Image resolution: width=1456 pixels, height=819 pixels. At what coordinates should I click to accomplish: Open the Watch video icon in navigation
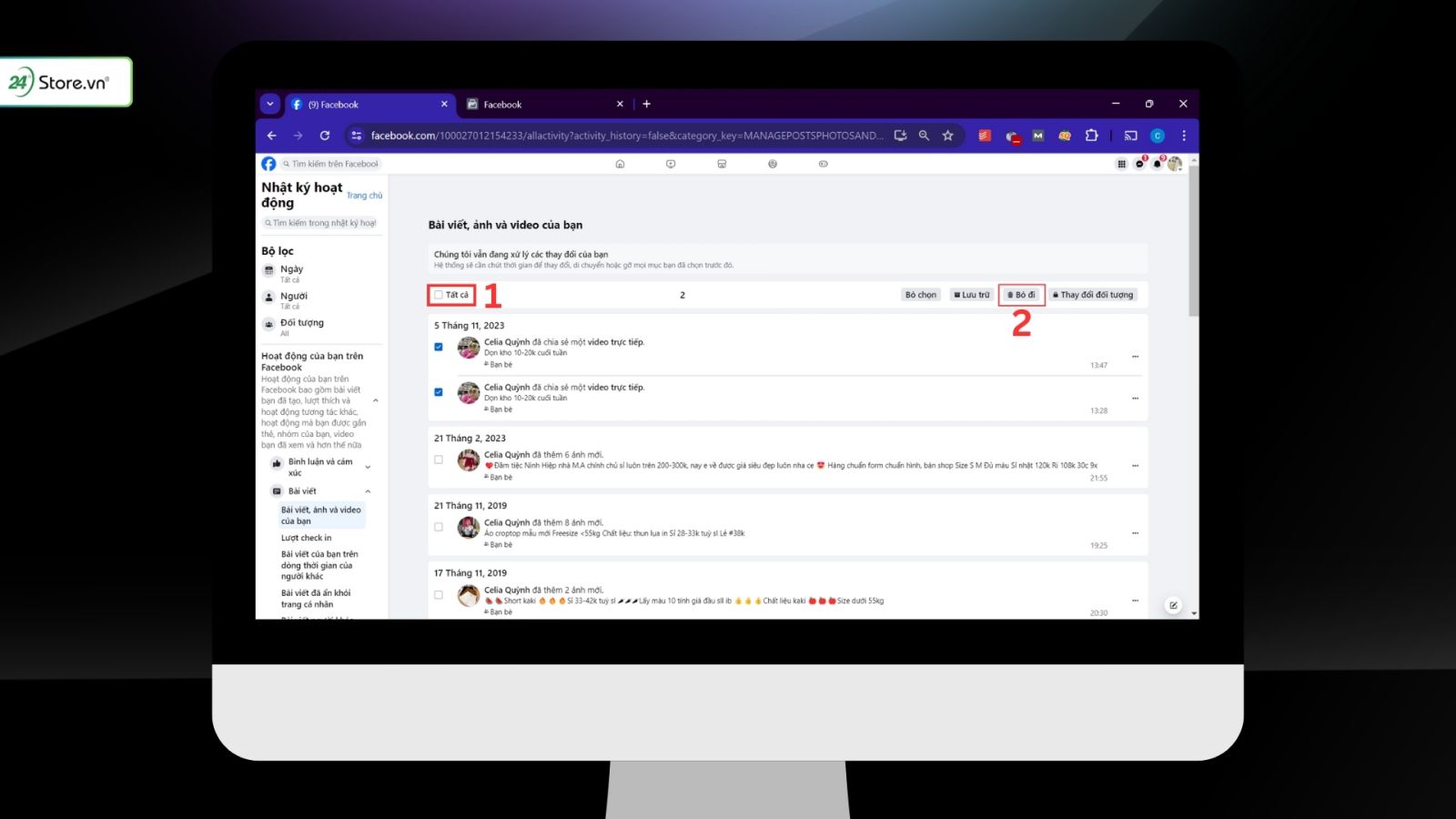671,164
